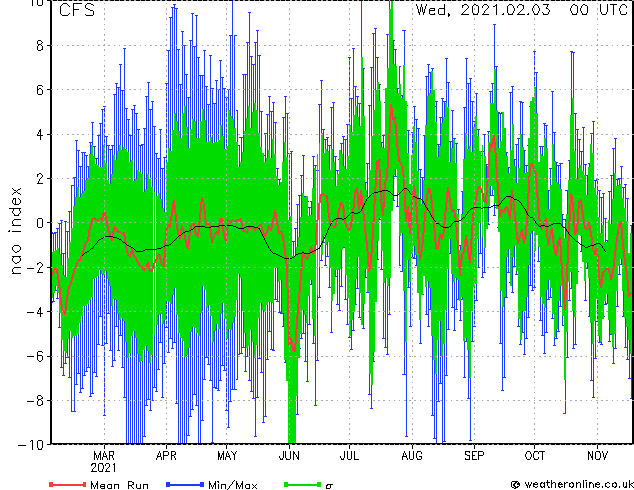This screenshot has height=490, width=634.
Task: Click the red Mean Run legend line
Action: point(68,484)
